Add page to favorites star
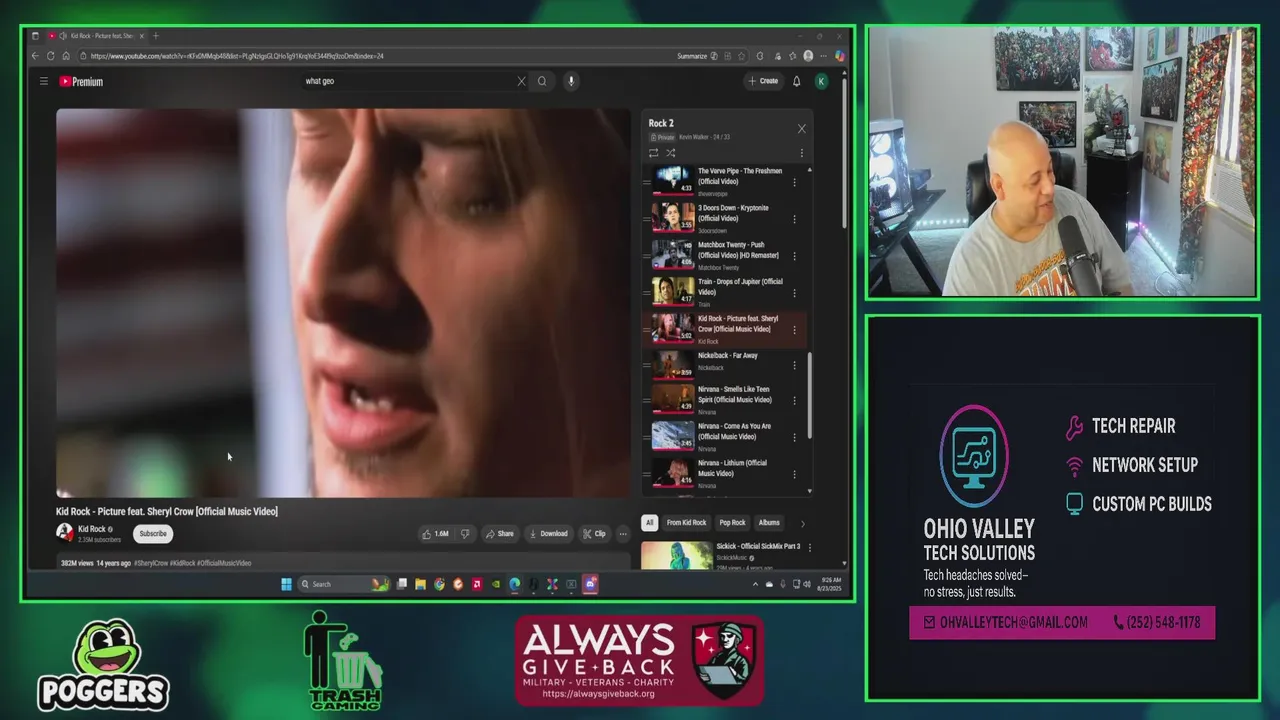 coord(741,56)
